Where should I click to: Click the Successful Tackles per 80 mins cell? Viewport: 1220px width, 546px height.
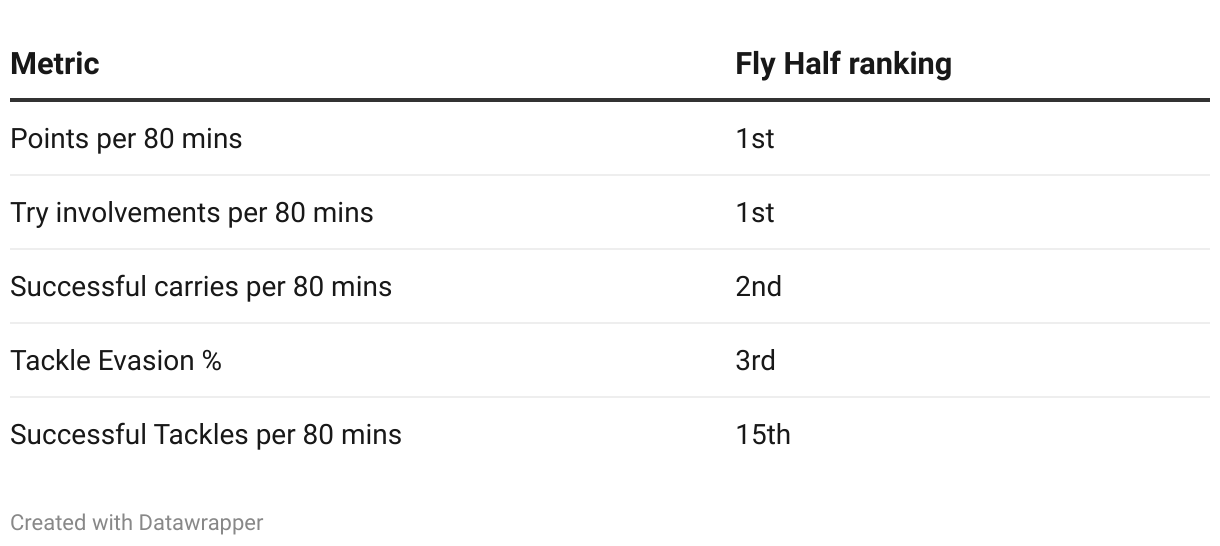click(x=205, y=434)
